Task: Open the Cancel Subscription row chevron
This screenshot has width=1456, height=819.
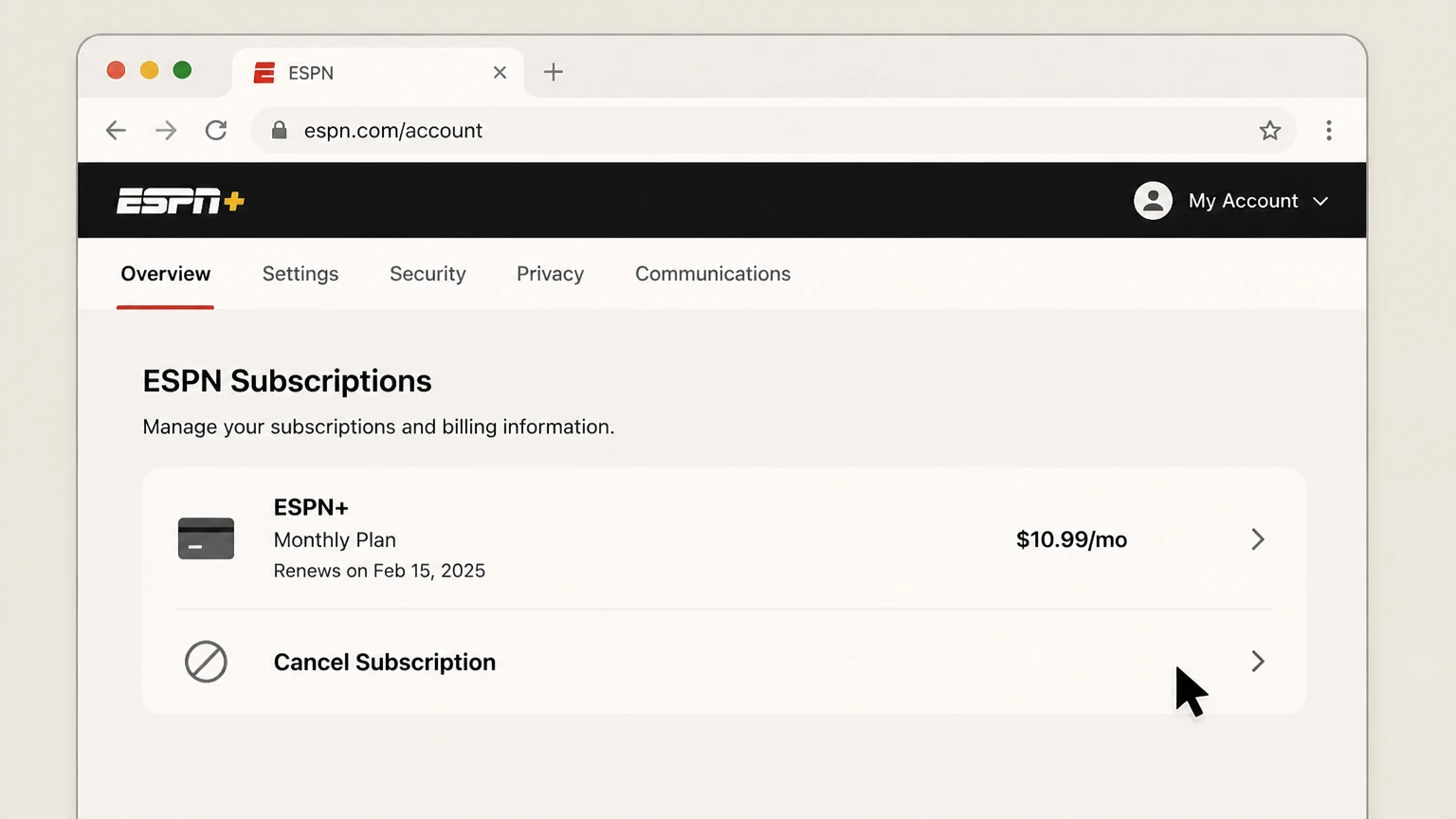Action: click(1258, 662)
